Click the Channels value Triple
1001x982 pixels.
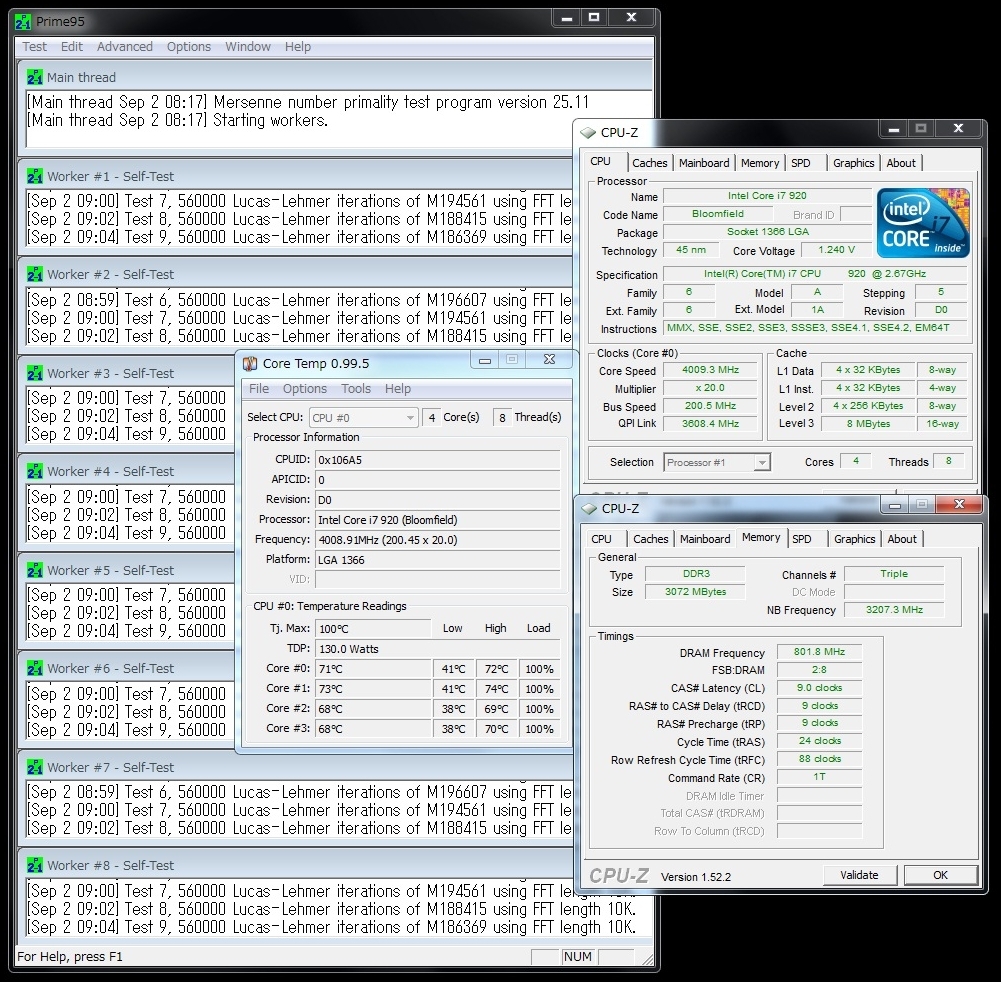[x=894, y=574]
